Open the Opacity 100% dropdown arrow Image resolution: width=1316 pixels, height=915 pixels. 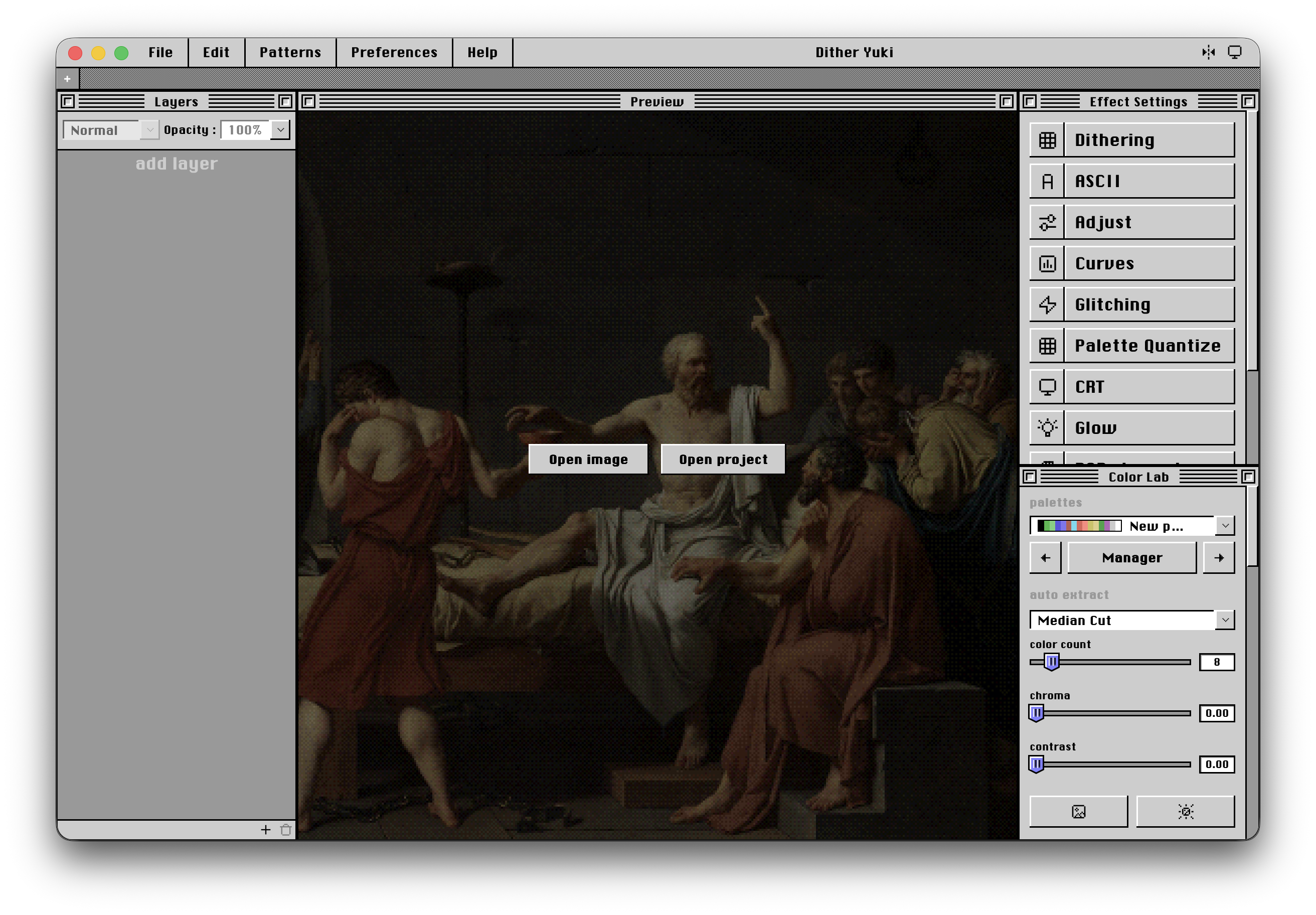coord(280,130)
